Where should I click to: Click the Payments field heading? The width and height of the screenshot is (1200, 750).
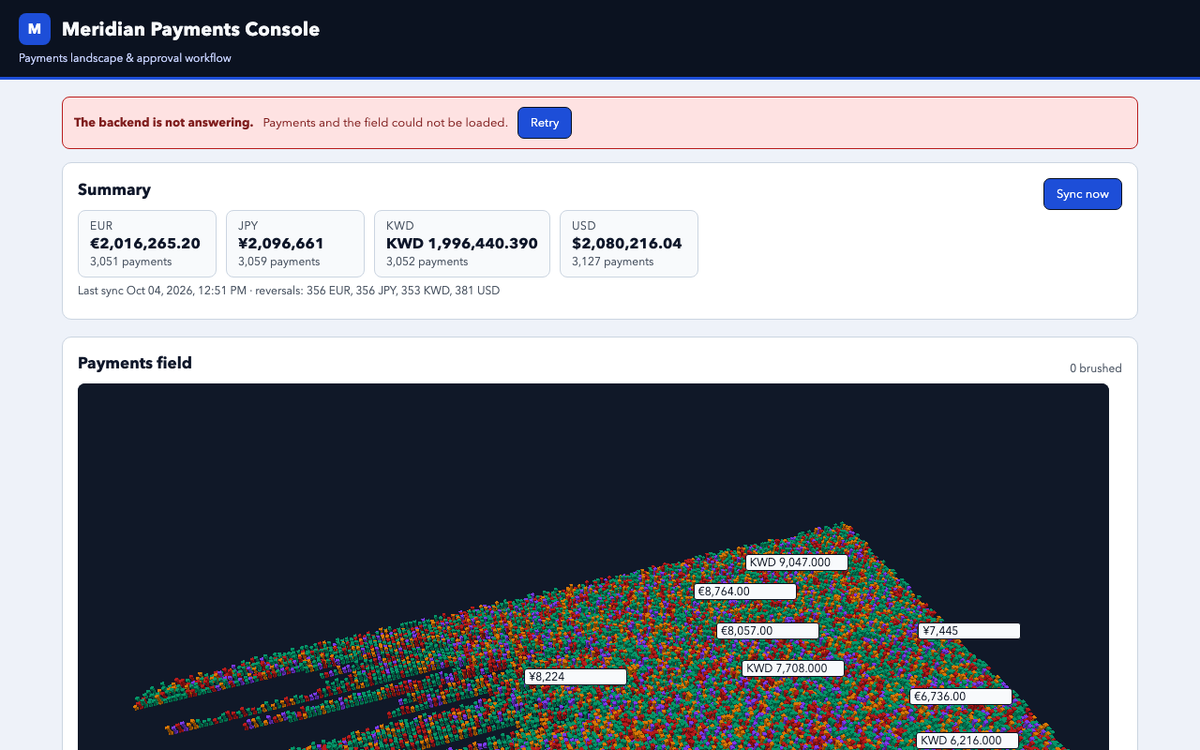point(135,363)
